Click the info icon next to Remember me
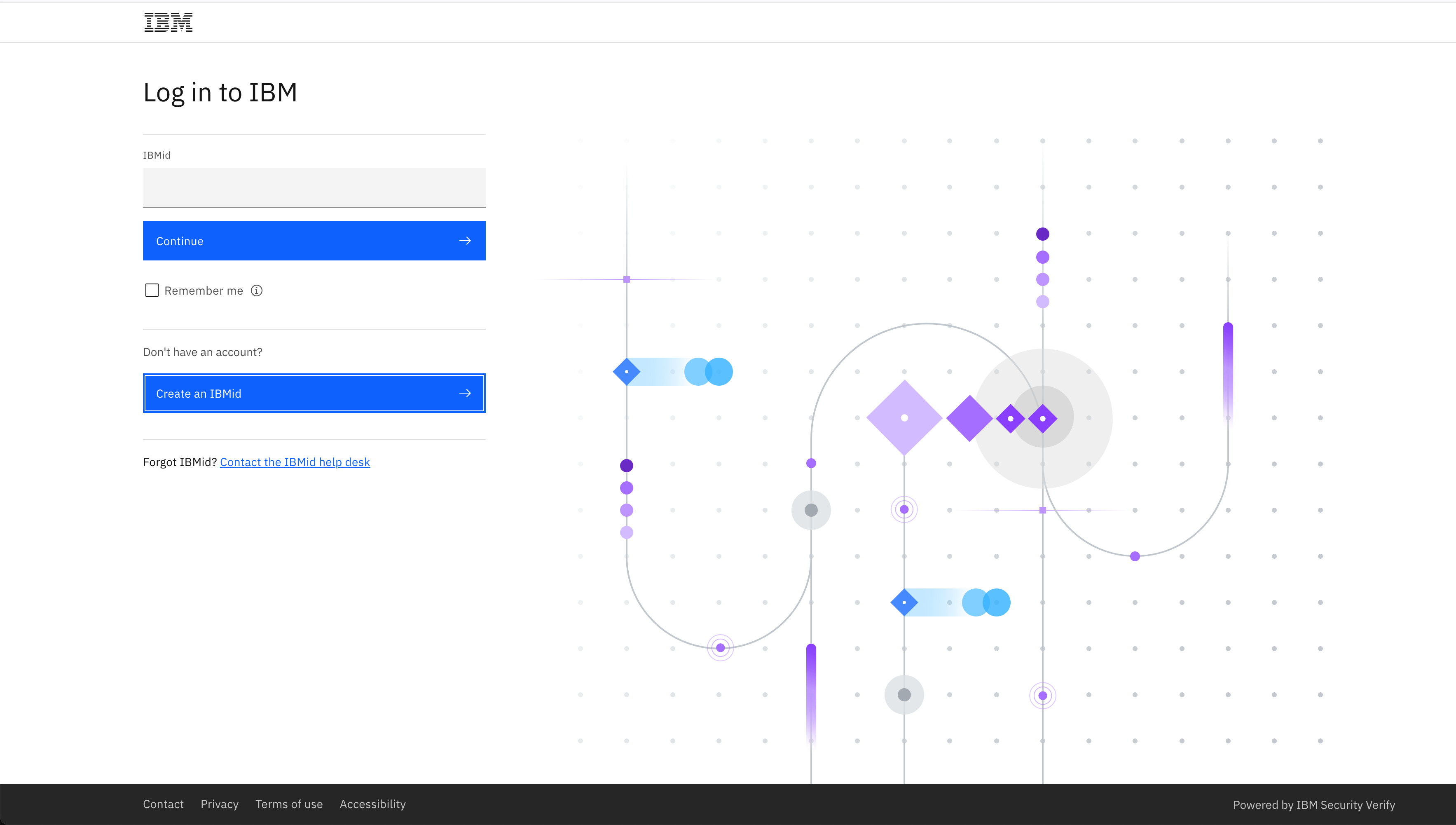 coord(258,291)
